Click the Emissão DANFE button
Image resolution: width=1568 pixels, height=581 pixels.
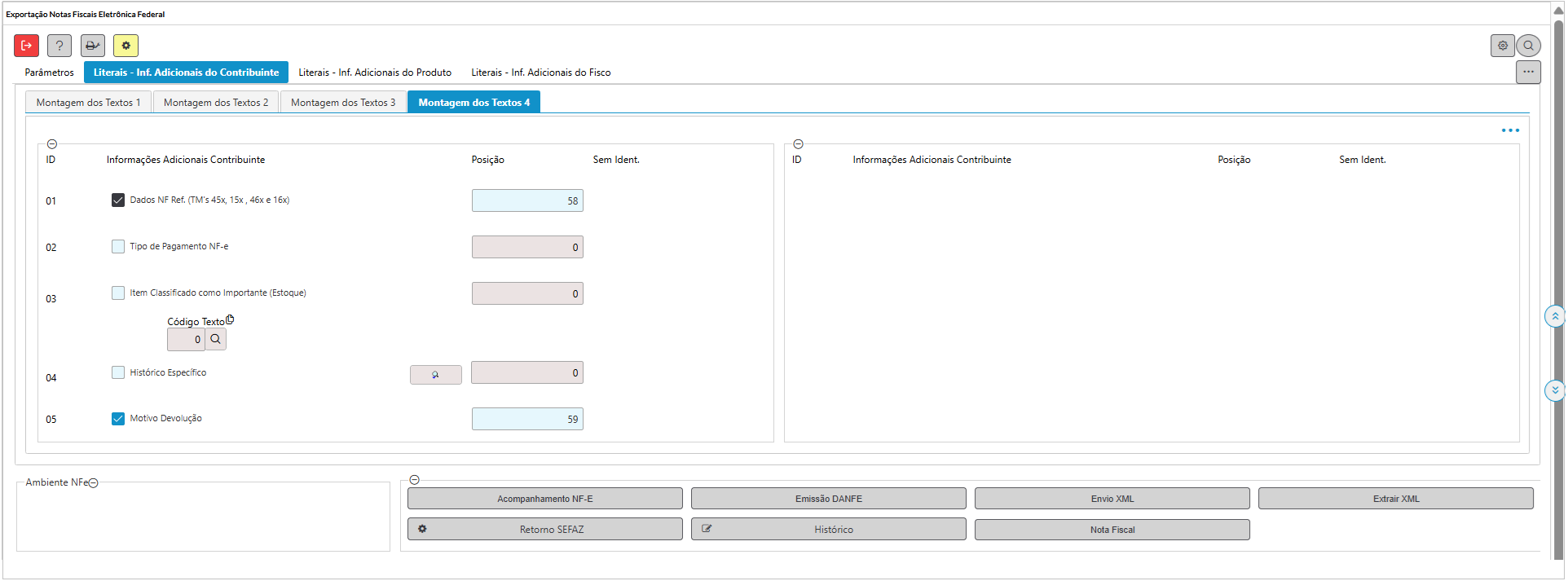click(x=828, y=499)
